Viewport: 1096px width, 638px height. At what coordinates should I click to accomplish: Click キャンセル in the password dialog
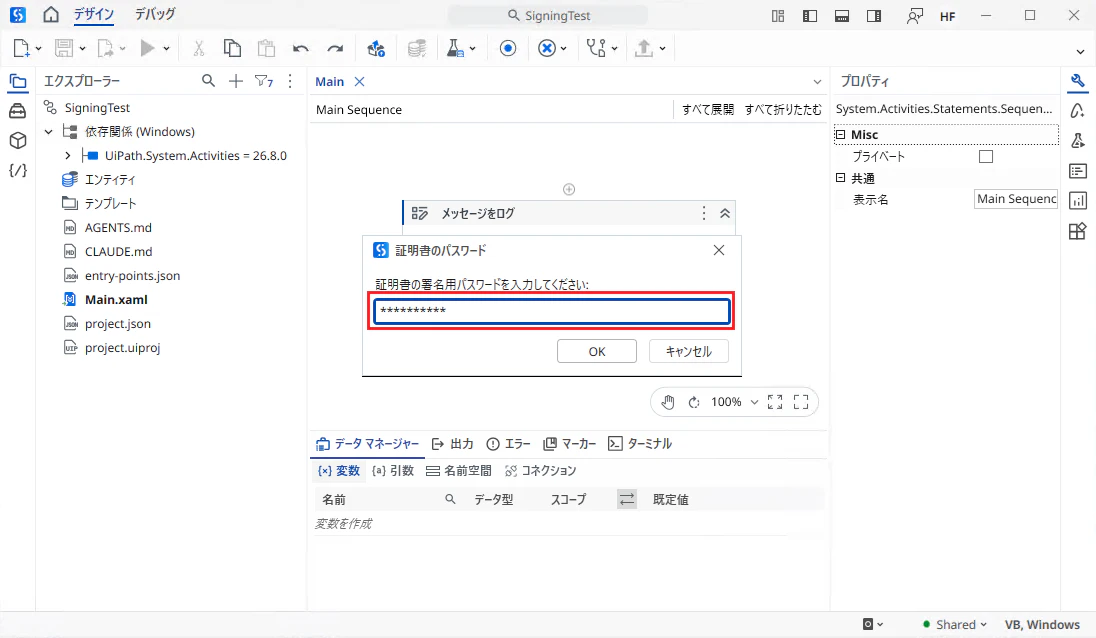click(688, 351)
